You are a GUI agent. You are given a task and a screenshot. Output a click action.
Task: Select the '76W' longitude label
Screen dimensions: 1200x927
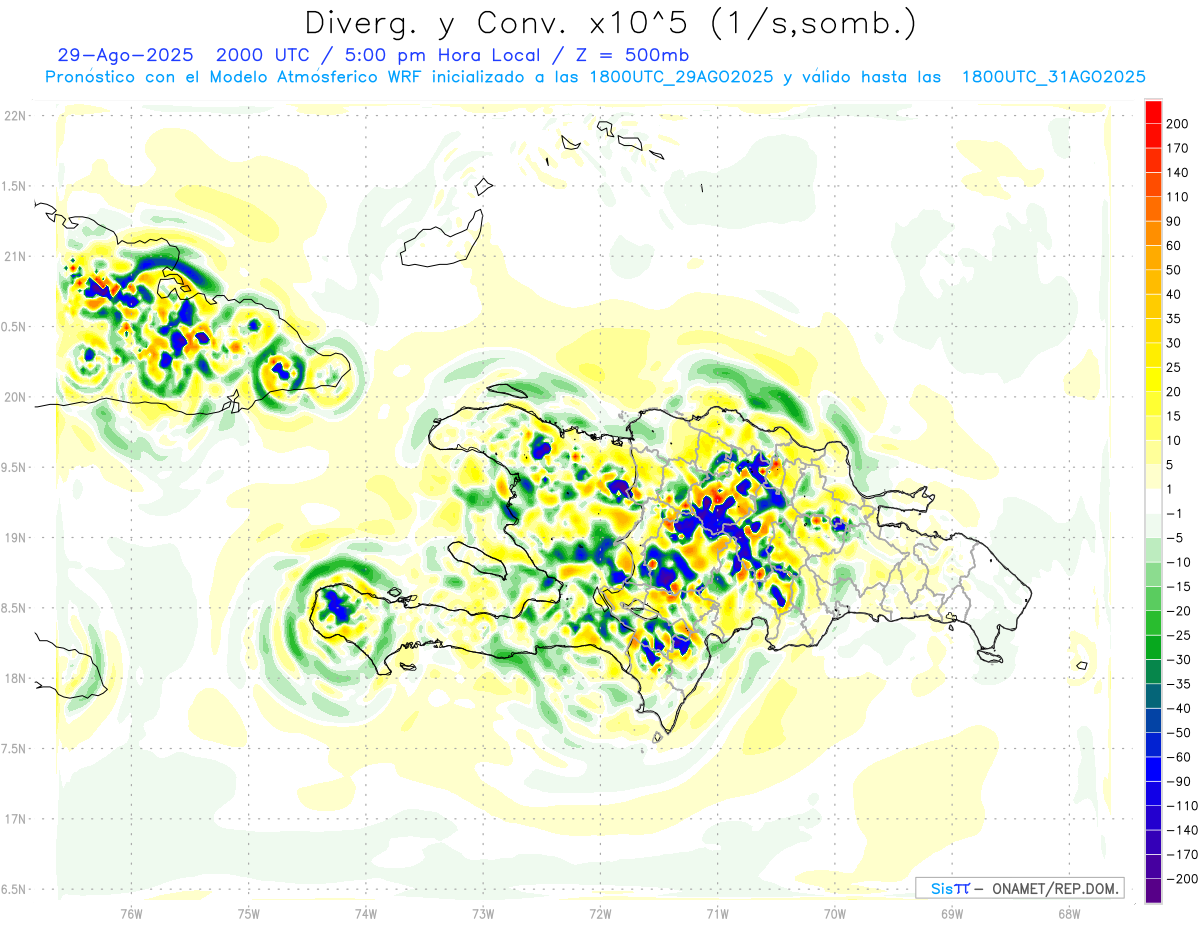coord(131,913)
